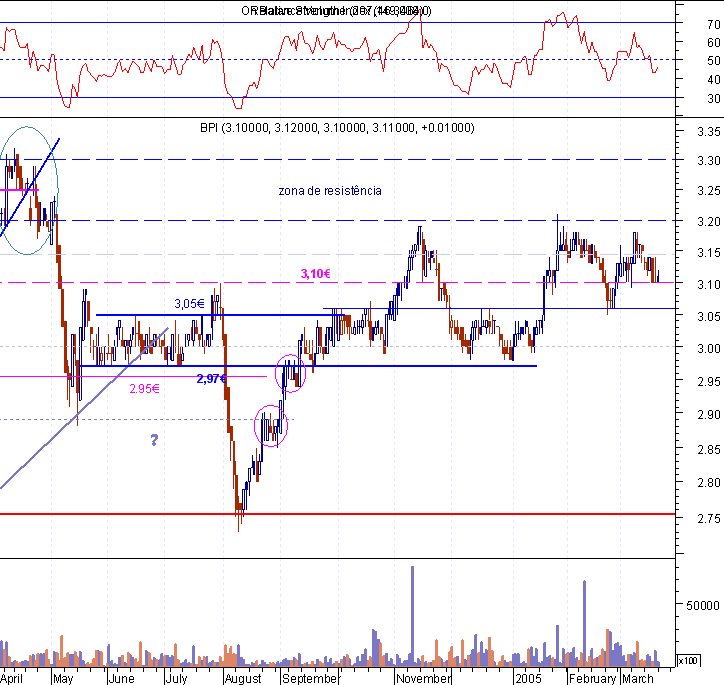Select the 3.20 price axis value

coord(709,222)
